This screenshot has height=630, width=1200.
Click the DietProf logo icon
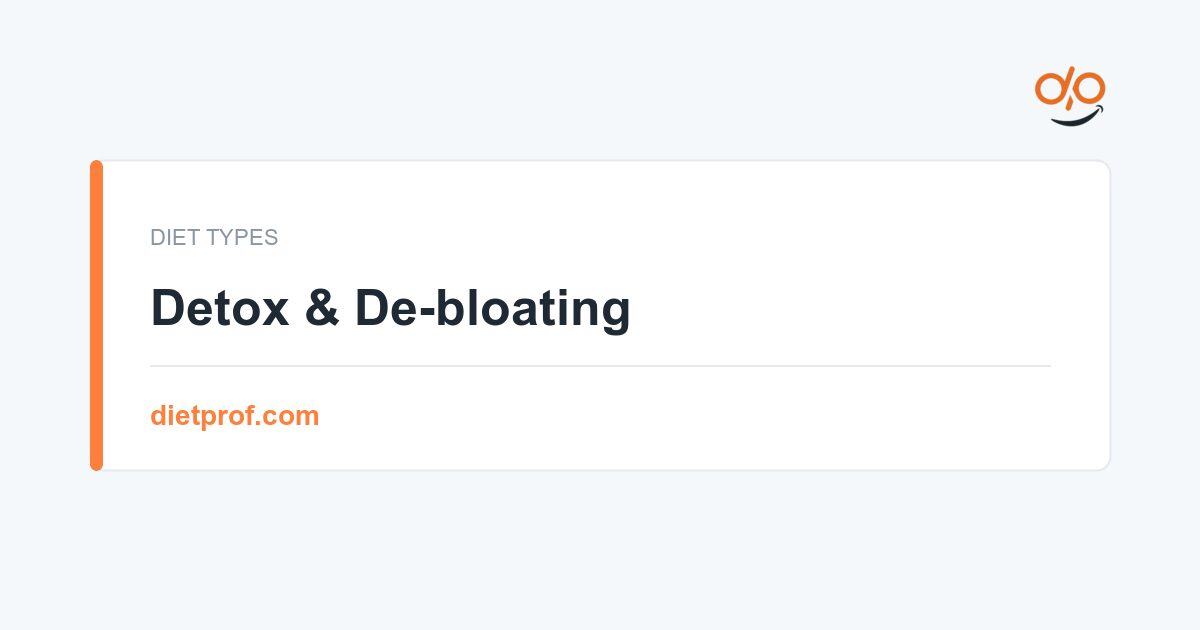click(x=1070, y=98)
